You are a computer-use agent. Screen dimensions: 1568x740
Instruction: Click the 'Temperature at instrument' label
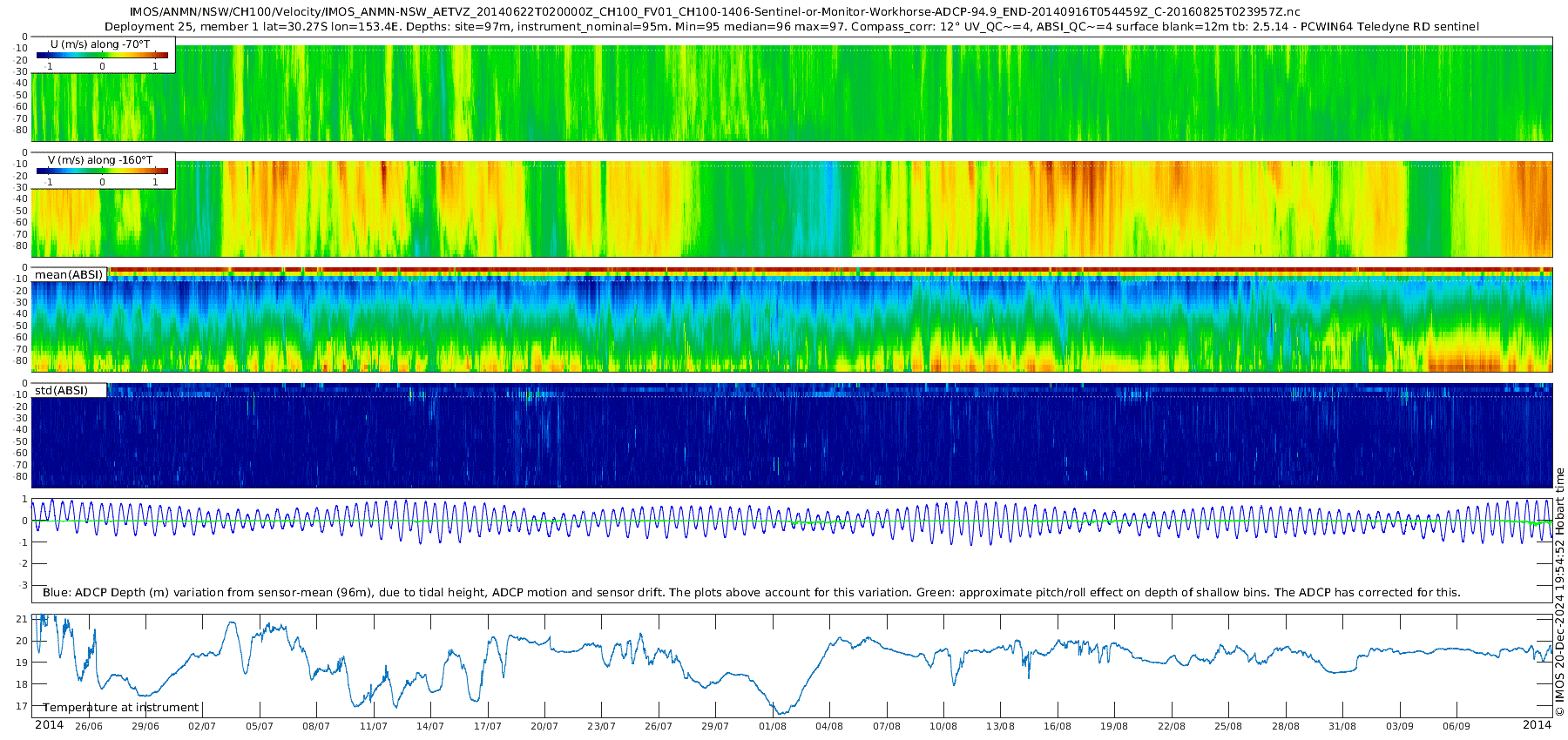tap(121, 708)
